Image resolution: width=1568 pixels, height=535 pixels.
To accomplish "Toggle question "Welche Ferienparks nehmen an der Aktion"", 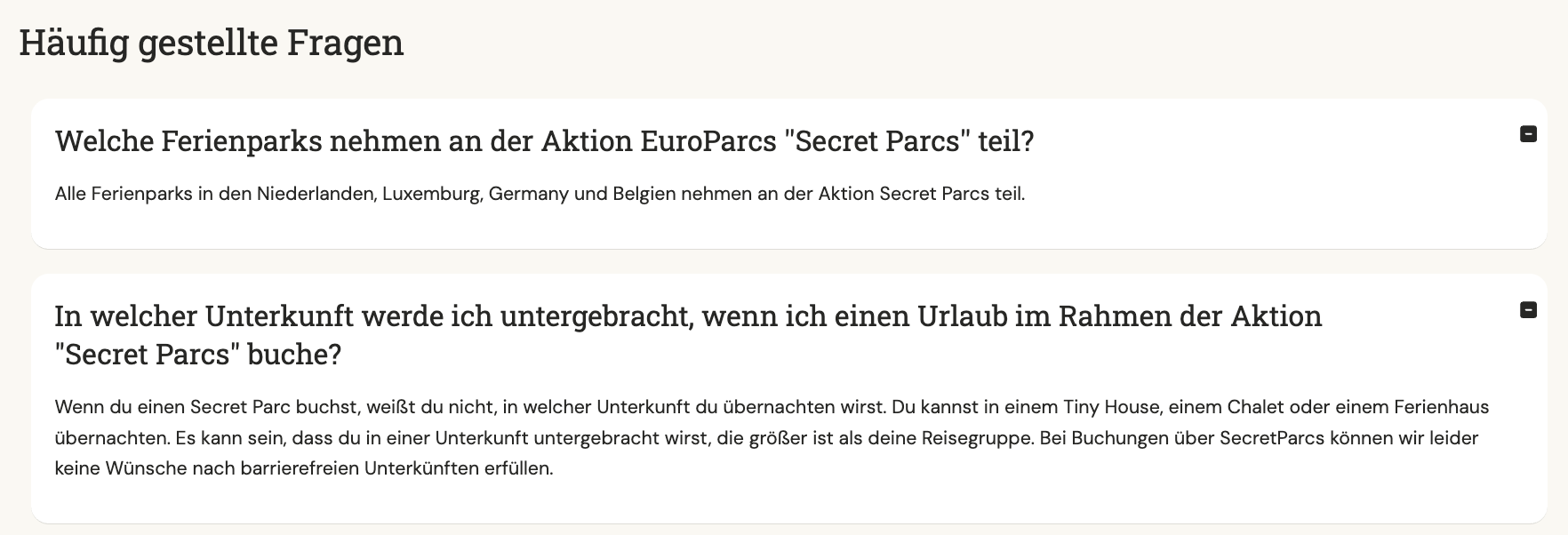I will point(544,141).
